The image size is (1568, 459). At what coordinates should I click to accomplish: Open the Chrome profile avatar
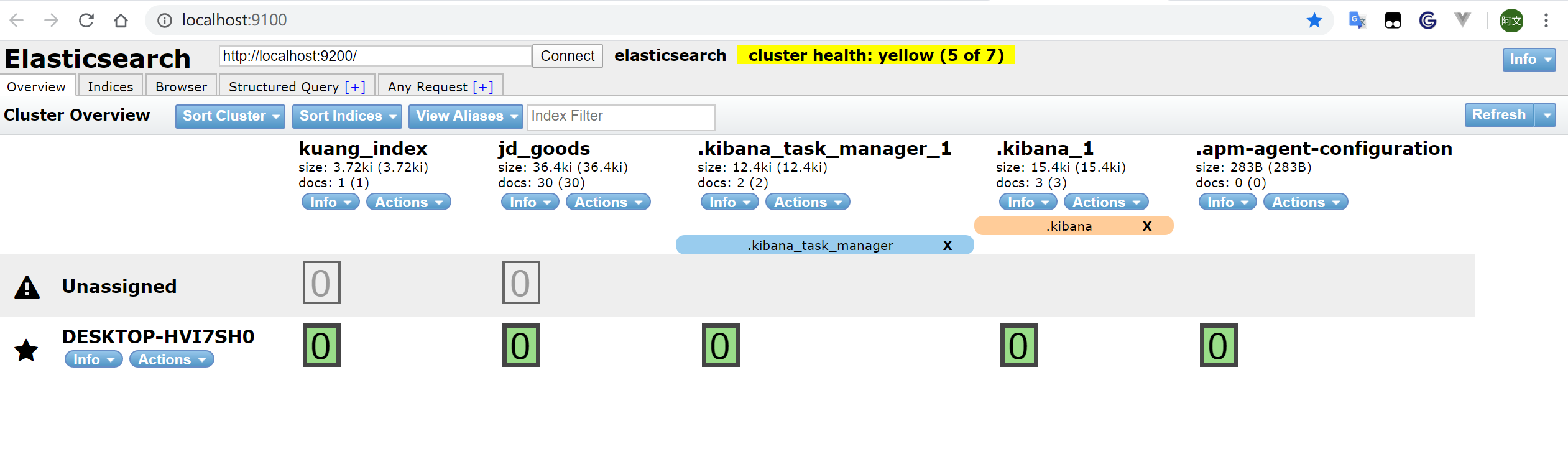[1511, 19]
